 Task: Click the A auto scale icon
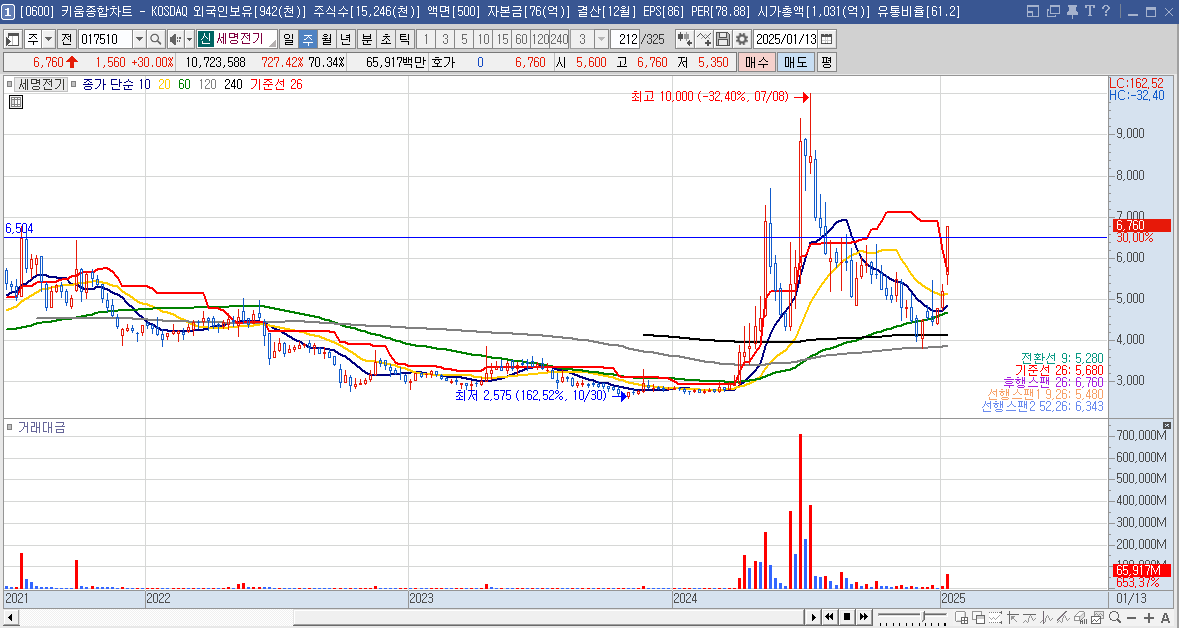point(1165,617)
